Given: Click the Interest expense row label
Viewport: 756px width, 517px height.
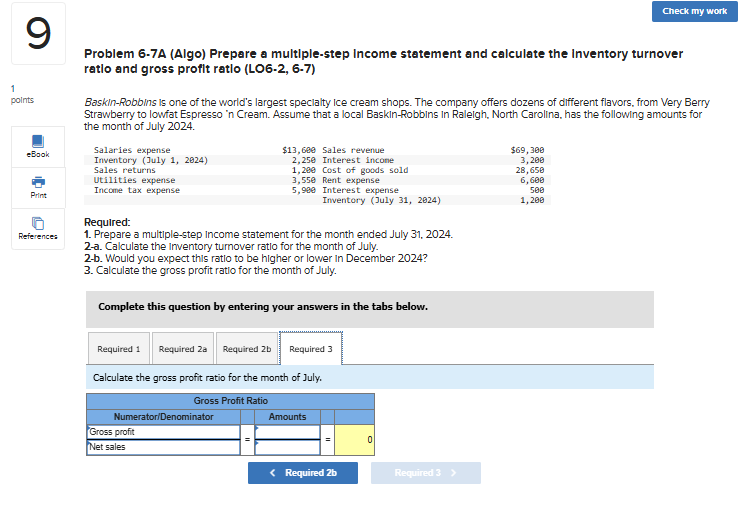Looking at the screenshot, I should point(361,190).
